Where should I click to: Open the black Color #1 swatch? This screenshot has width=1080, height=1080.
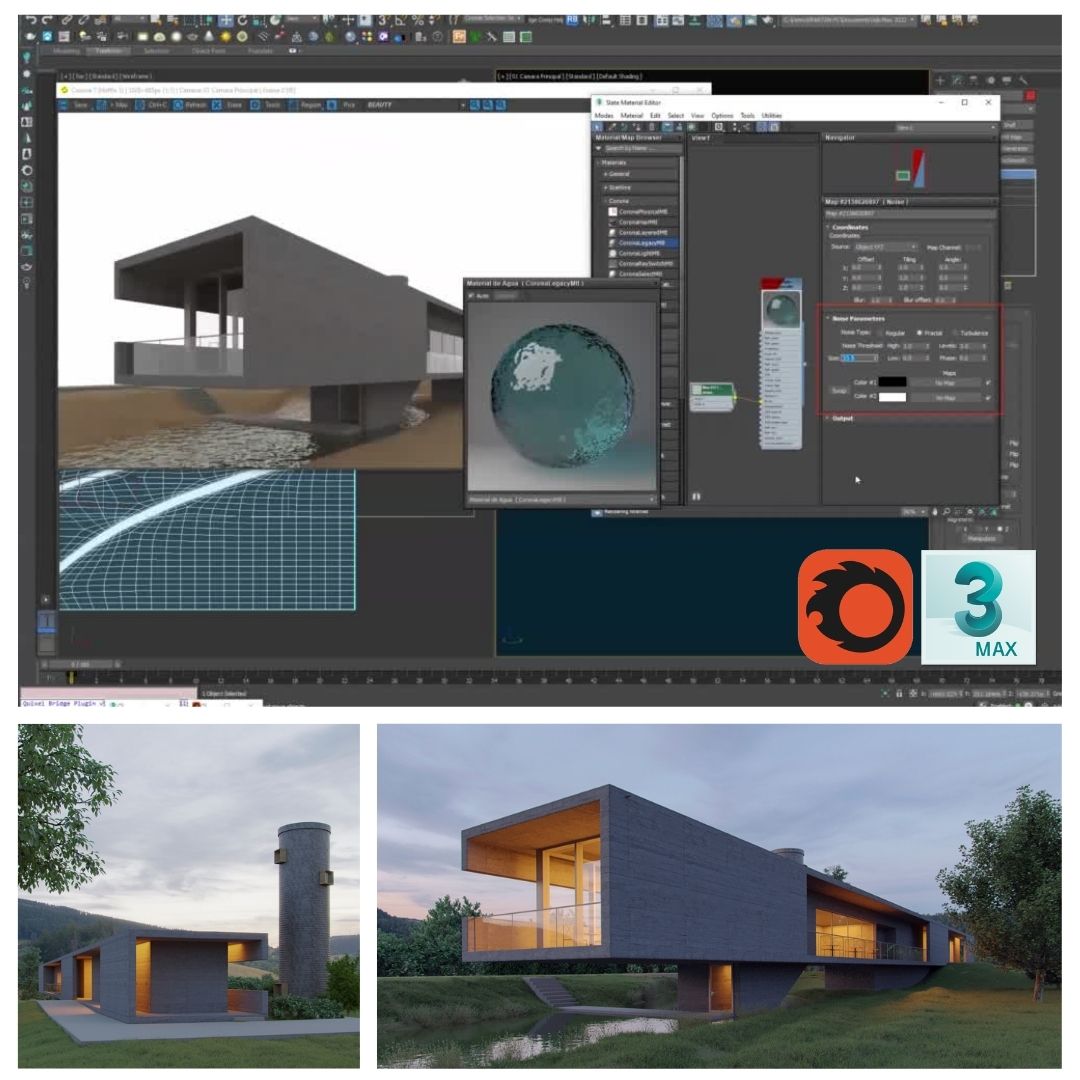point(892,382)
